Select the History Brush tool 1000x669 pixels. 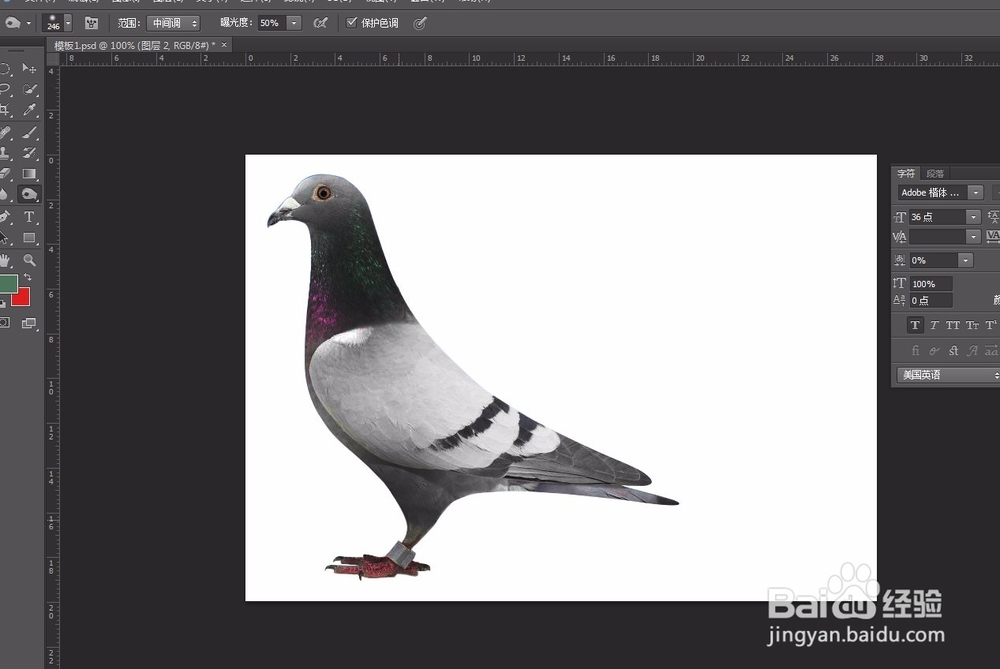[29, 153]
